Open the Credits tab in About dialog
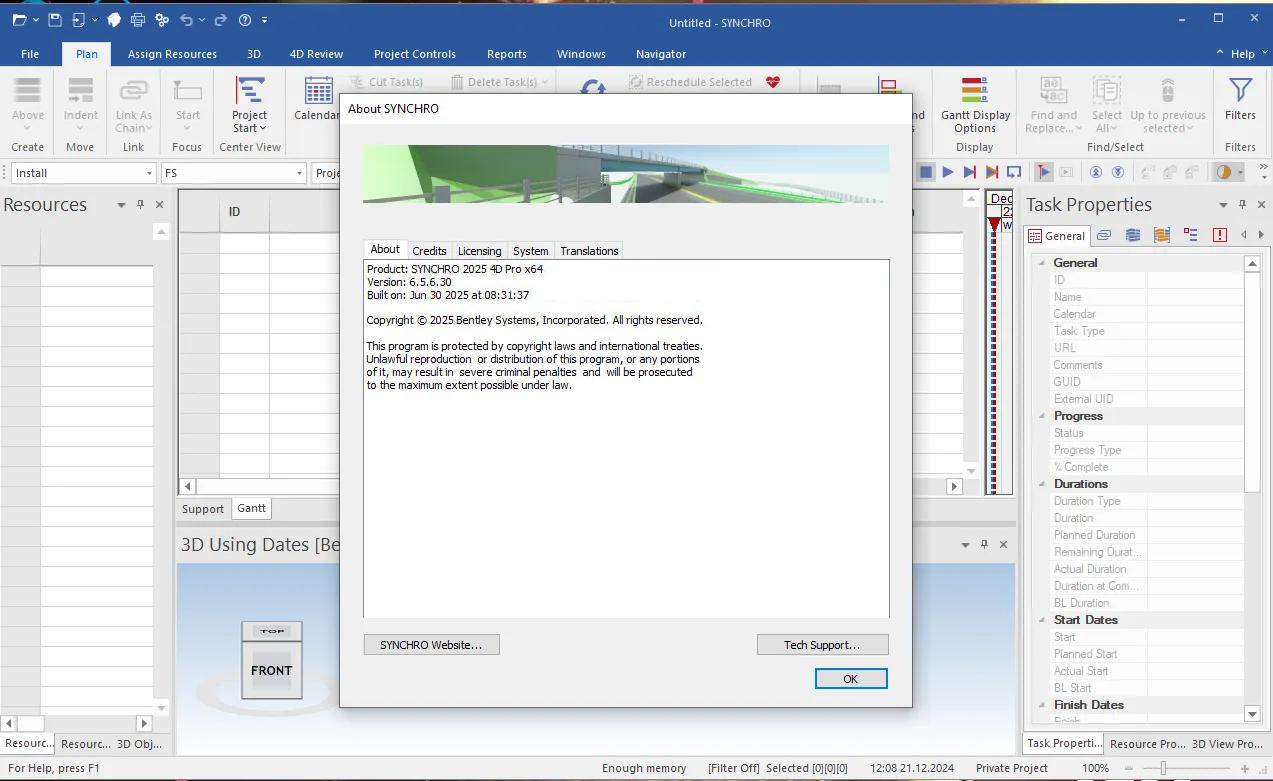Image resolution: width=1273 pixels, height=781 pixels. click(429, 251)
